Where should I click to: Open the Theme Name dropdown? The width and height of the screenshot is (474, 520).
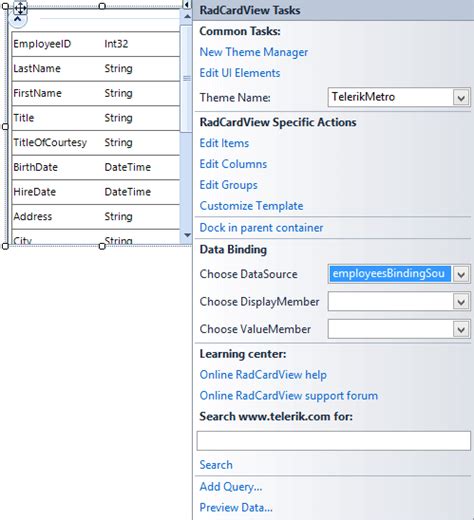click(461, 98)
